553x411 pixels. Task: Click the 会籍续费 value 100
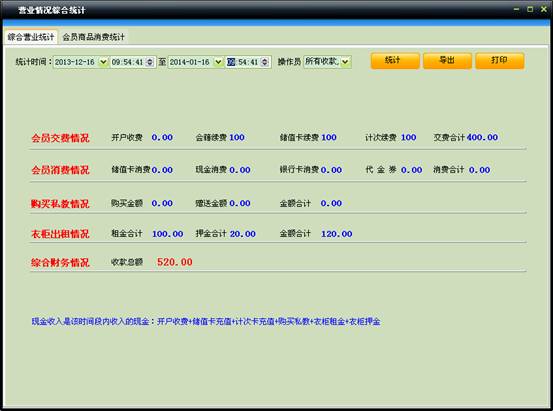237,137
